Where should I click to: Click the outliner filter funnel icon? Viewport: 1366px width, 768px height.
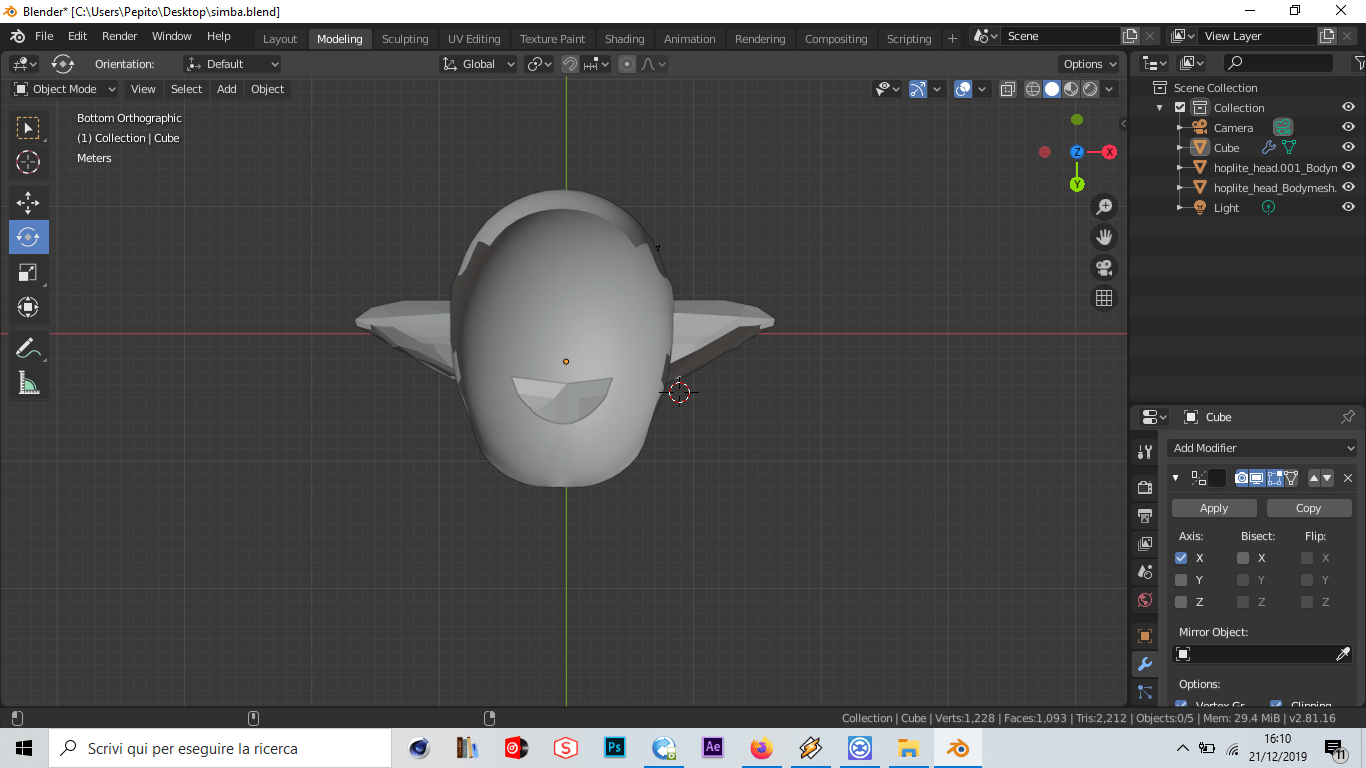tap(1359, 63)
